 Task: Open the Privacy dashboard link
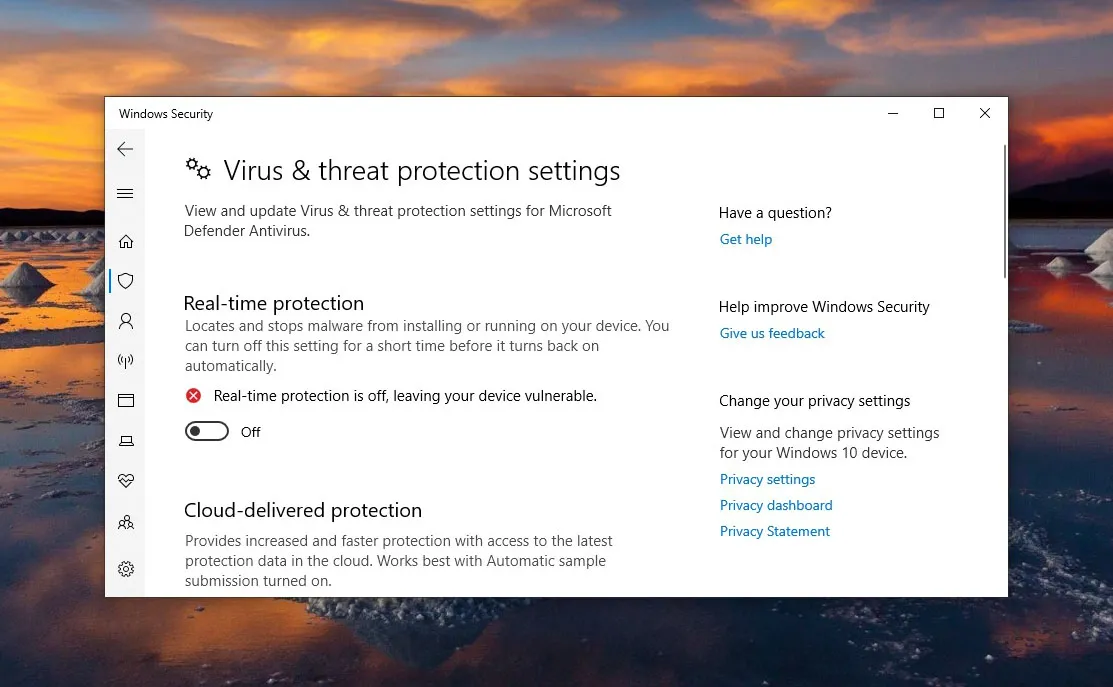click(776, 505)
